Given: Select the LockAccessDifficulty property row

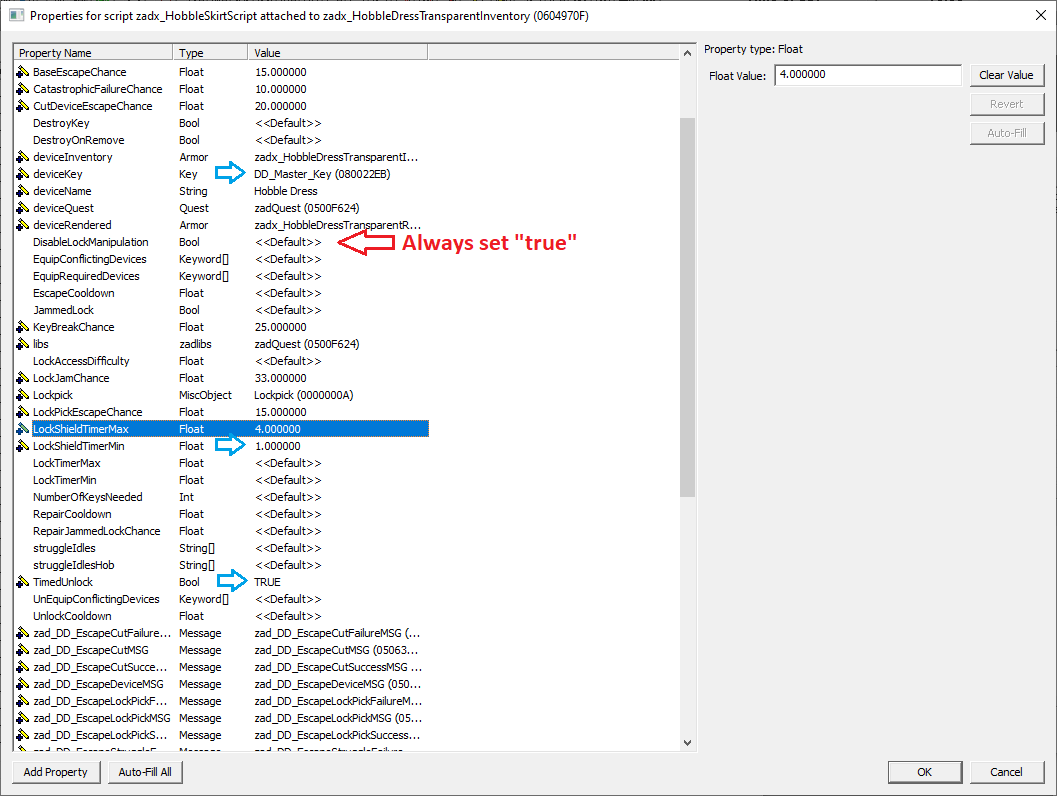Looking at the screenshot, I should tap(222, 361).
